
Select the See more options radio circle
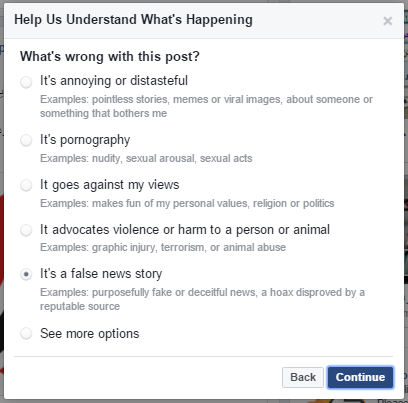click(26, 333)
